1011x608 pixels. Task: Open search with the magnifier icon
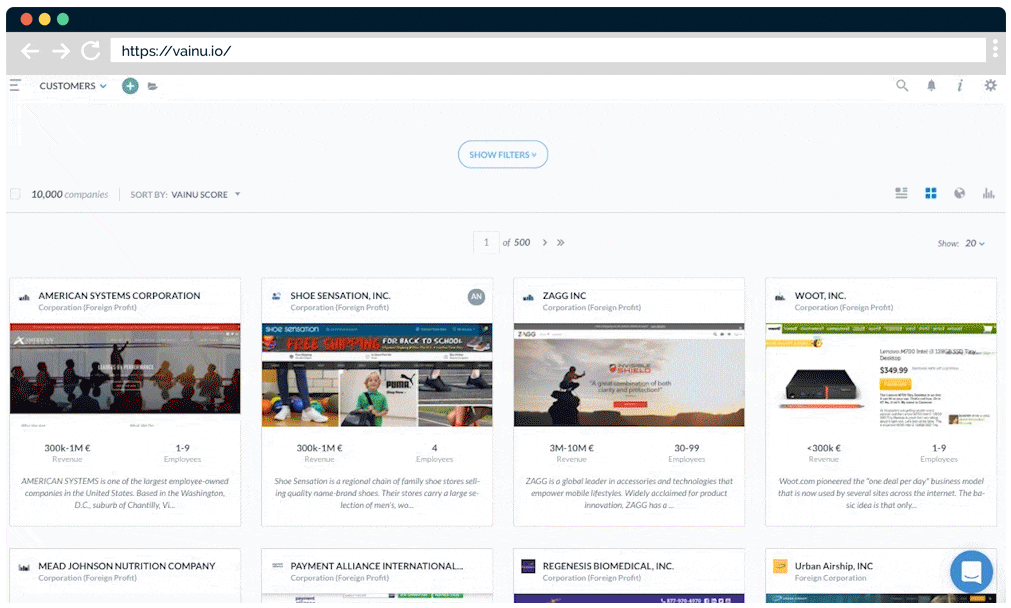click(x=902, y=86)
